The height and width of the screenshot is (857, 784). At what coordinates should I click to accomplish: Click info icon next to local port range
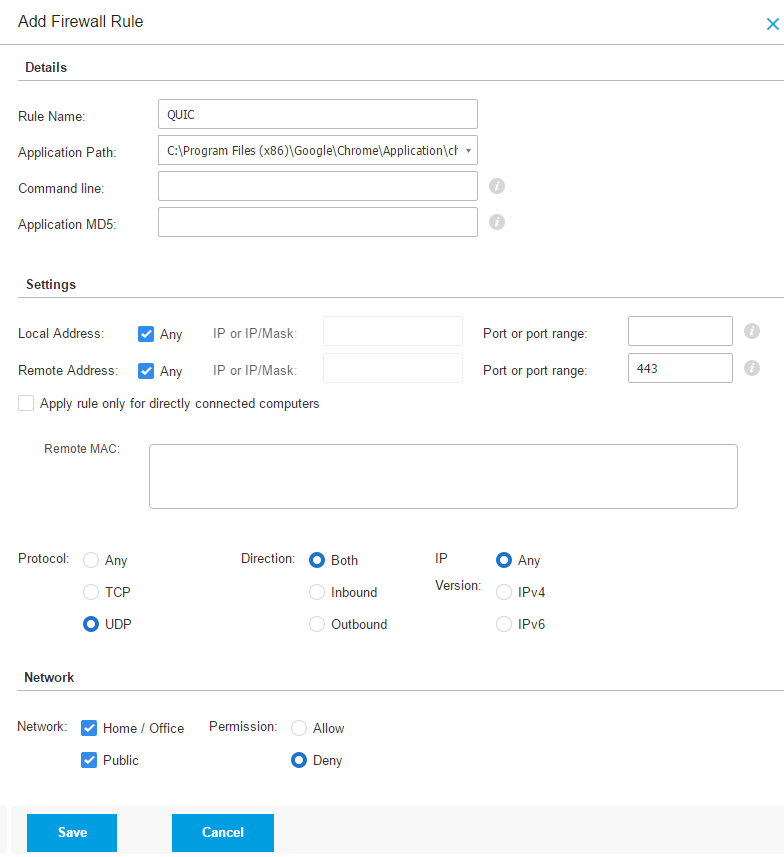click(752, 331)
